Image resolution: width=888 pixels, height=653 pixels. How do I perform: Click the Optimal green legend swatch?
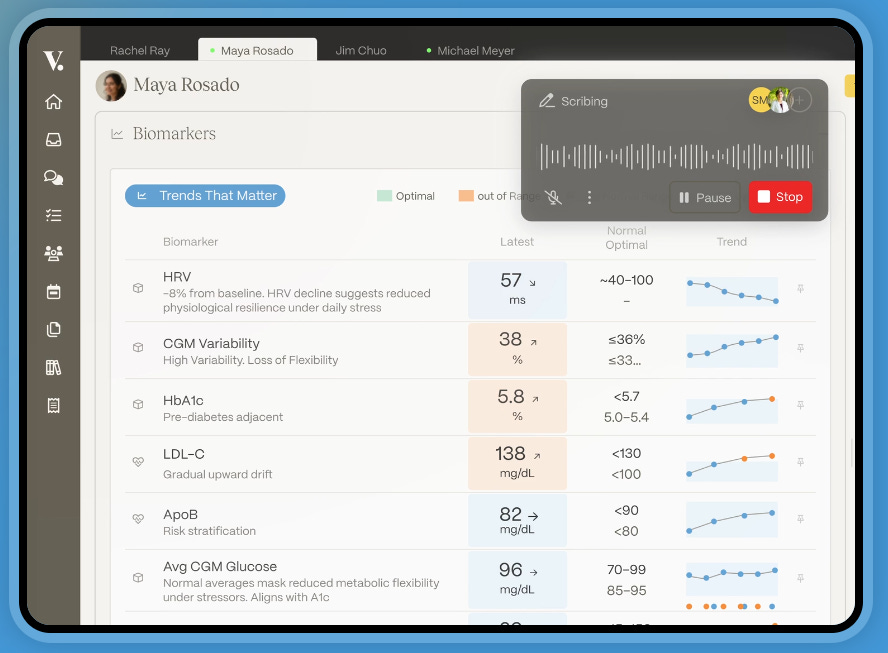coord(384,196)
